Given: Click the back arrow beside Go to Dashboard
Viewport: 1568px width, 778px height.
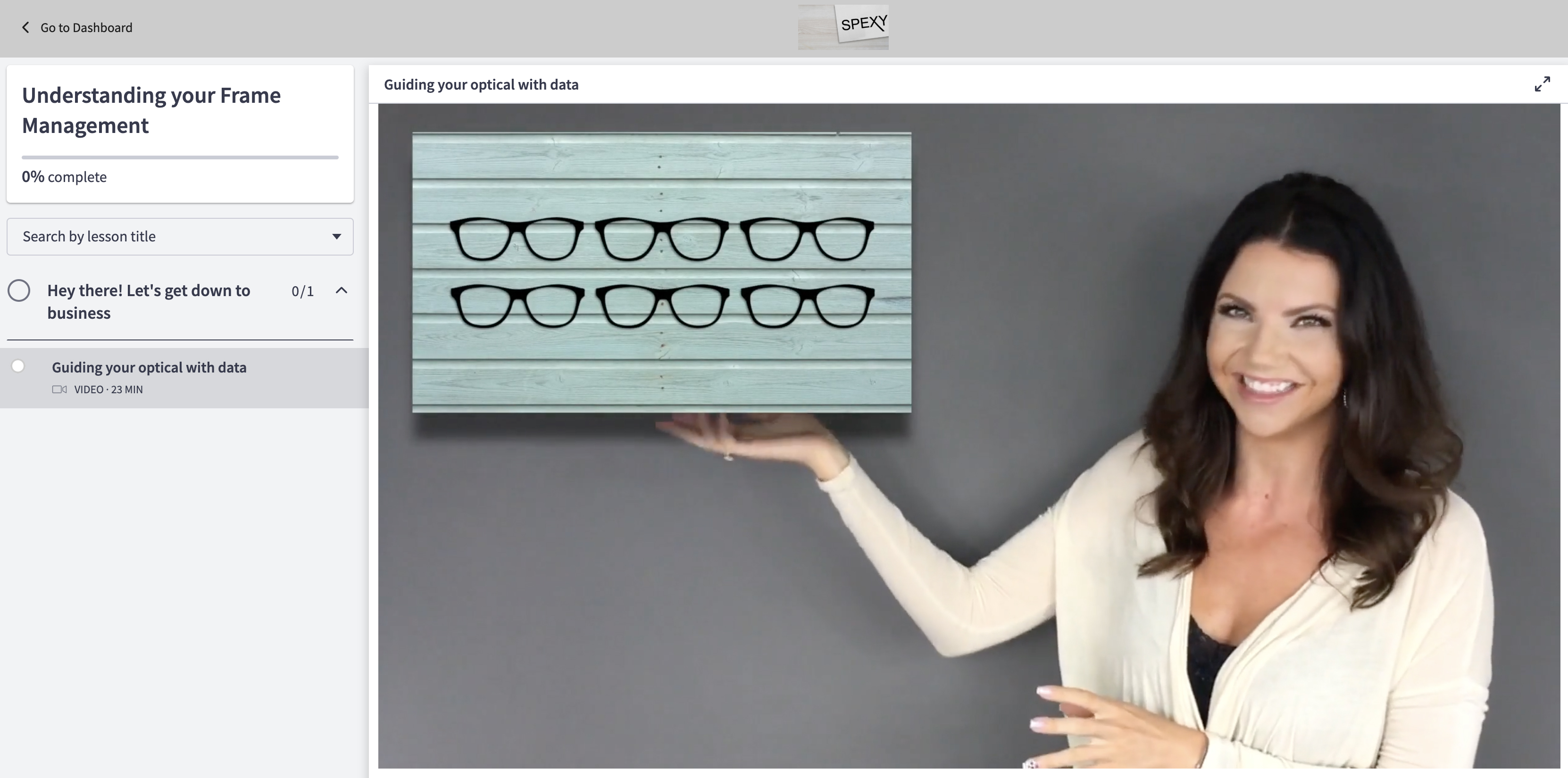Looking at the screenshot, I should point(25,27).
